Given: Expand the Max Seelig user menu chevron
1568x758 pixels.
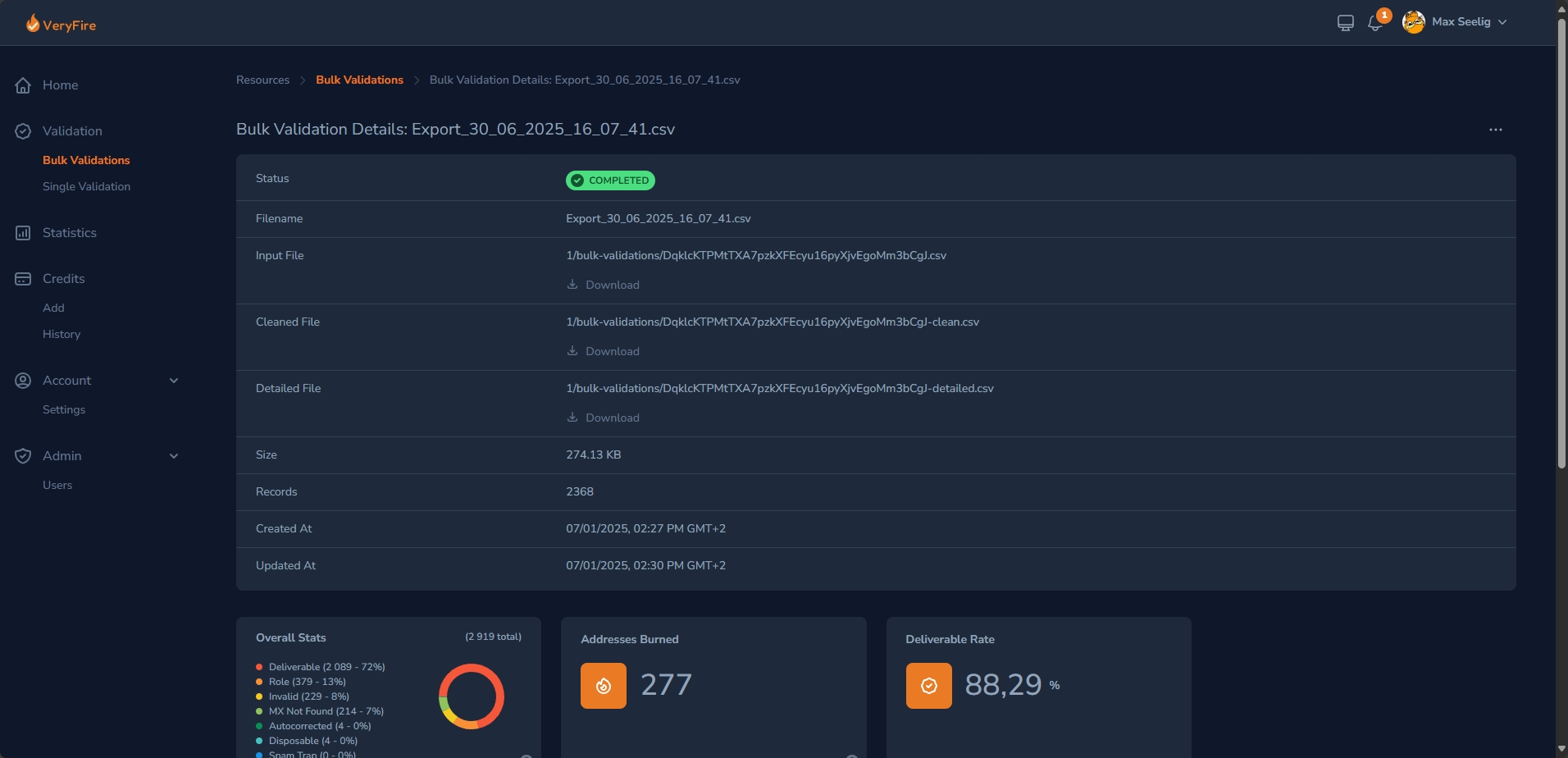Looking at the screenshot, I should pyautogui.click(x=1502, y=22).
